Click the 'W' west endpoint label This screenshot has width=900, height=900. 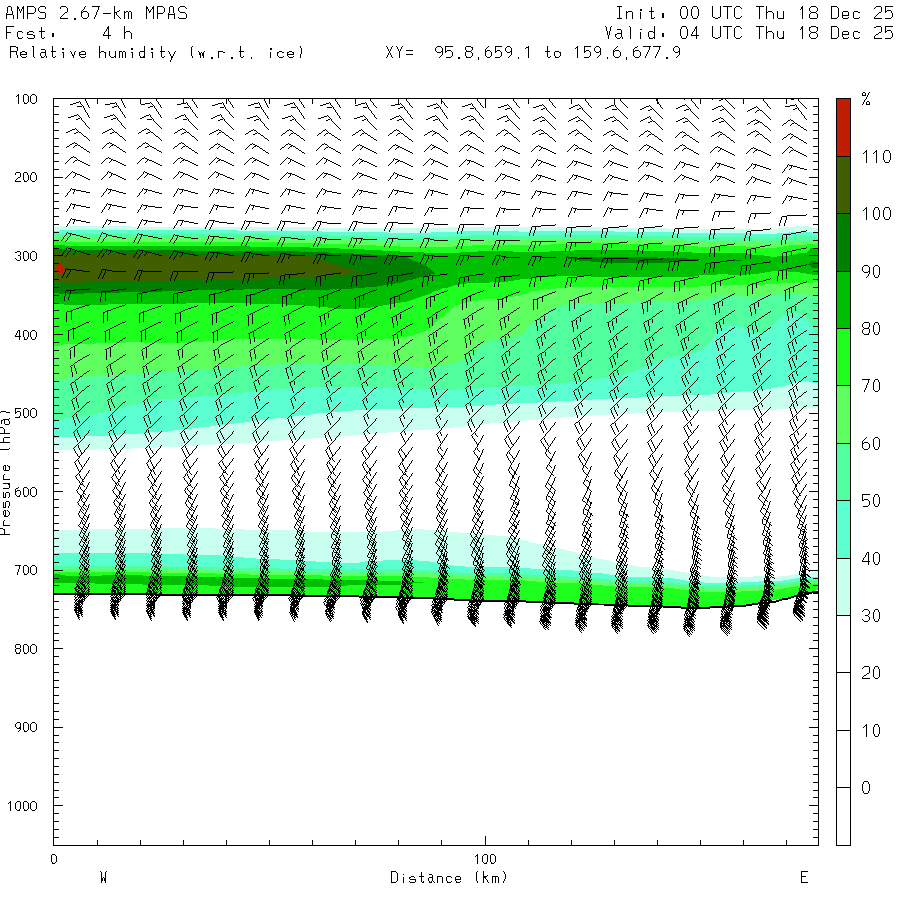coord(103,878)
